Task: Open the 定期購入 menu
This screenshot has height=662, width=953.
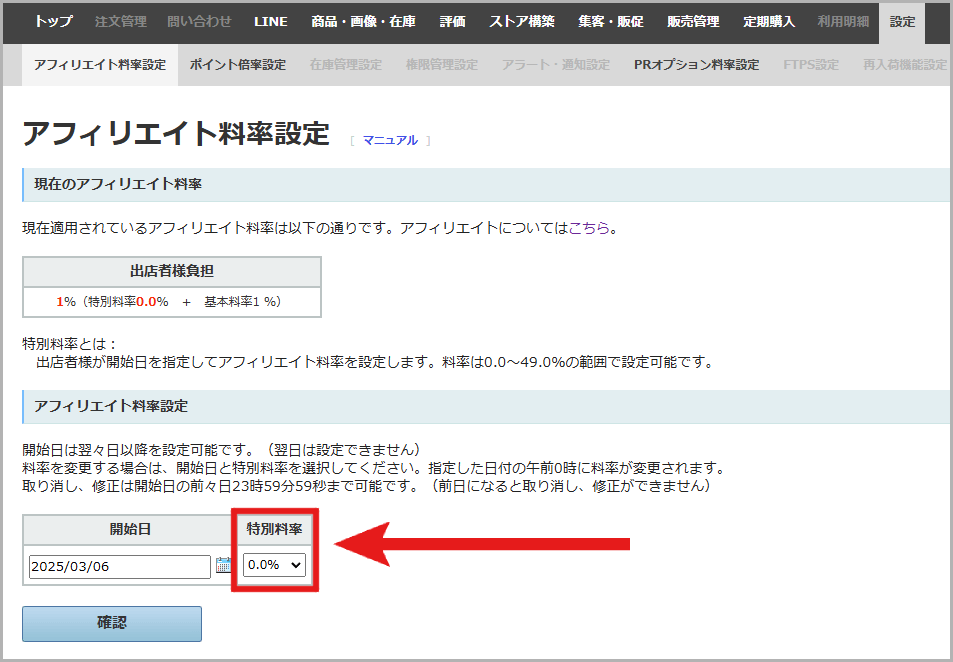Action: pos(768,22)
